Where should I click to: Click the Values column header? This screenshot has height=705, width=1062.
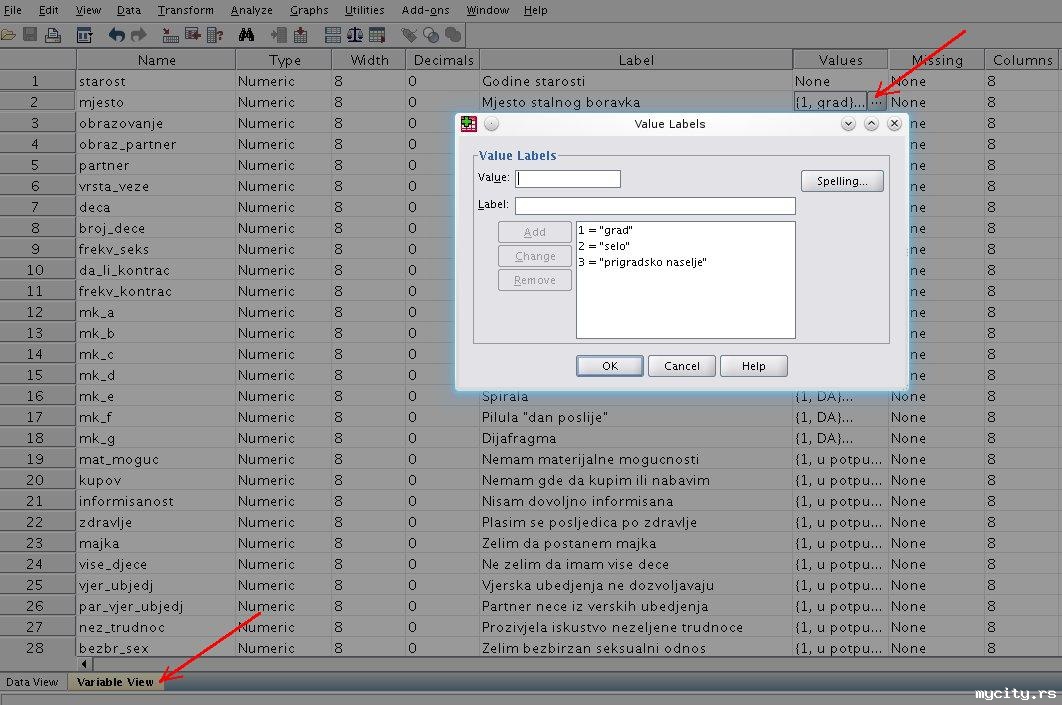(x=840, y=60)
